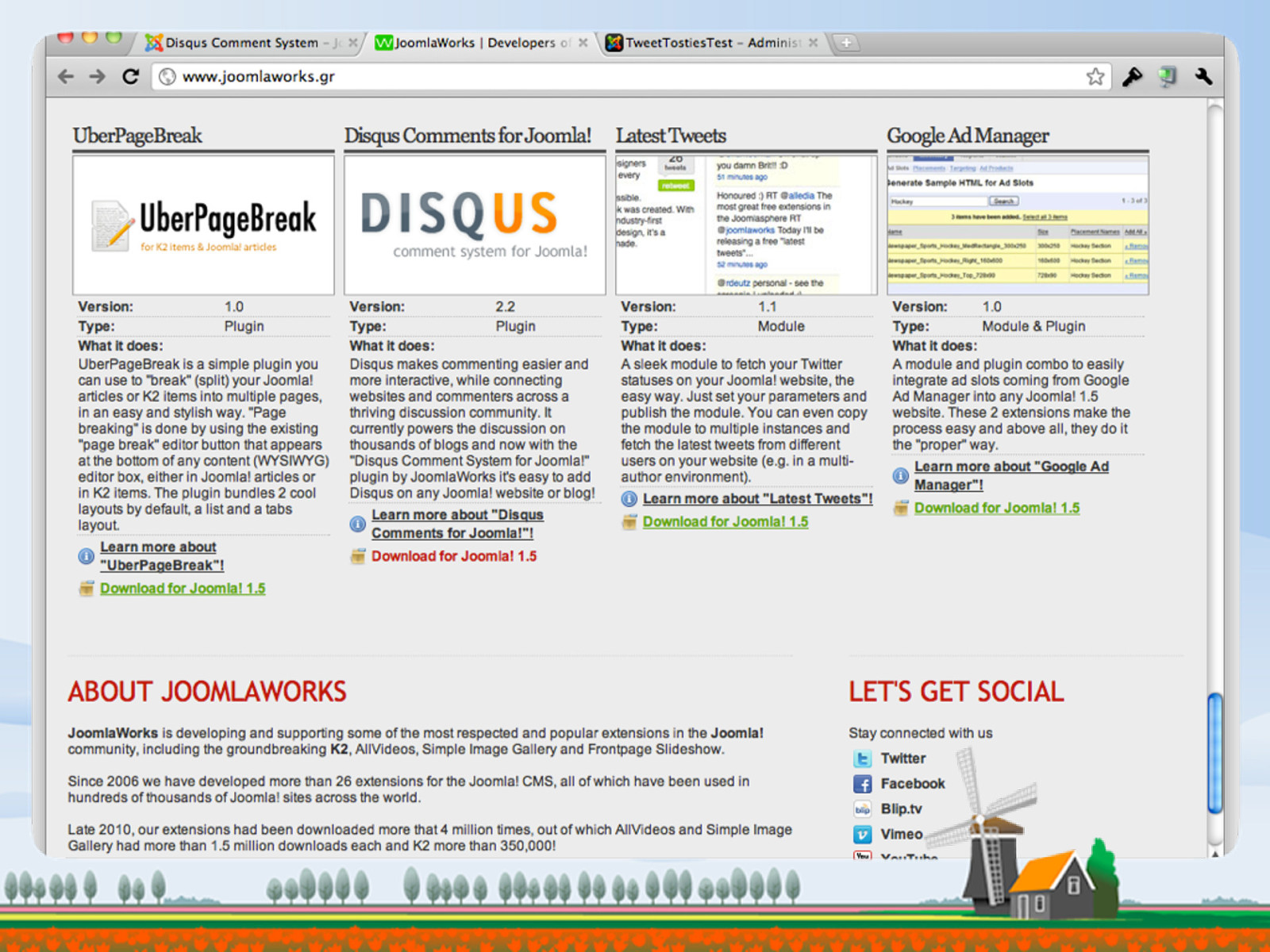Click the Twitter bird icon

[x=862, y=758]
